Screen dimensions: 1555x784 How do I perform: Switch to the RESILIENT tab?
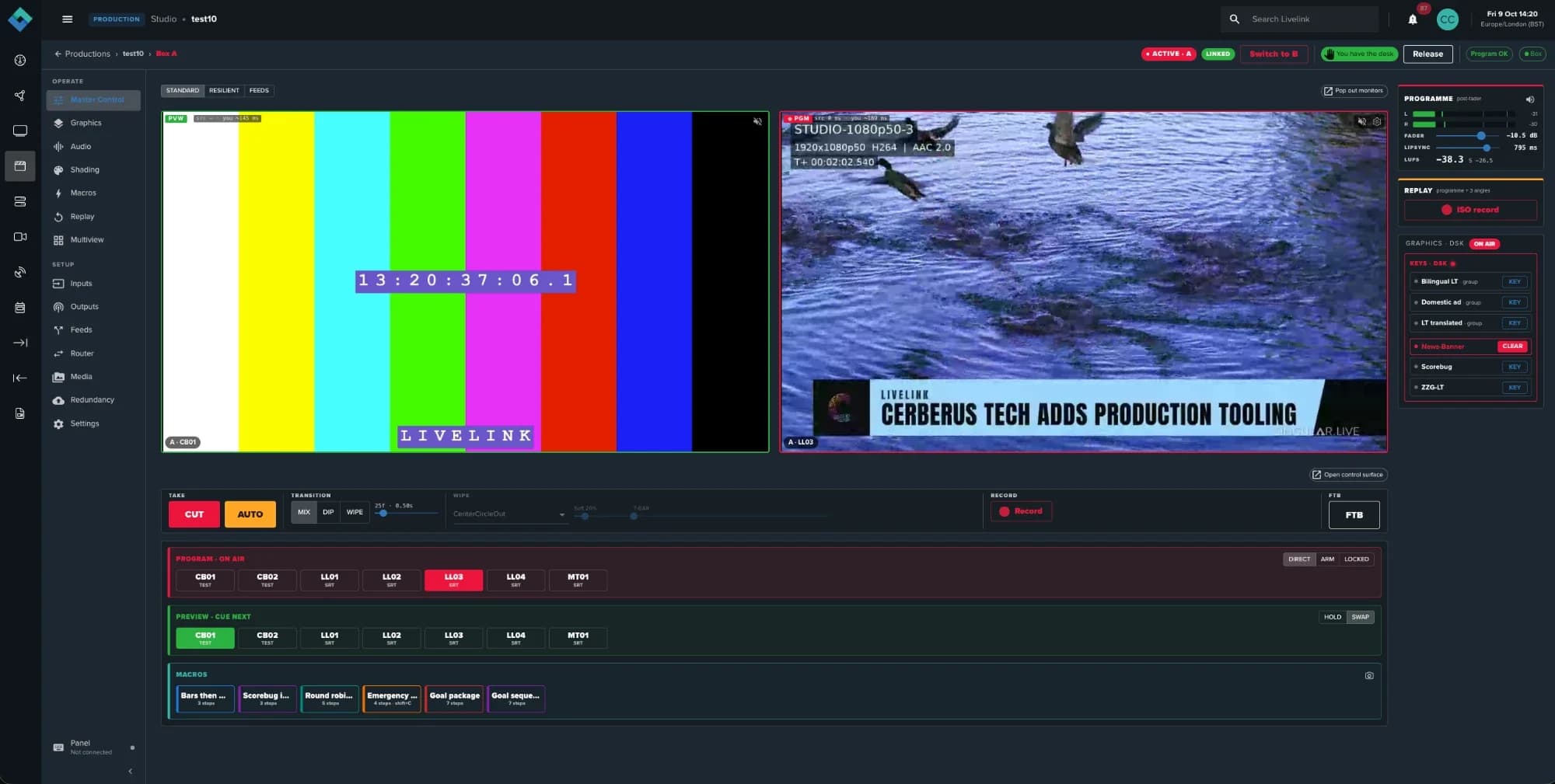pyautogui.click(x=224, y=91)
